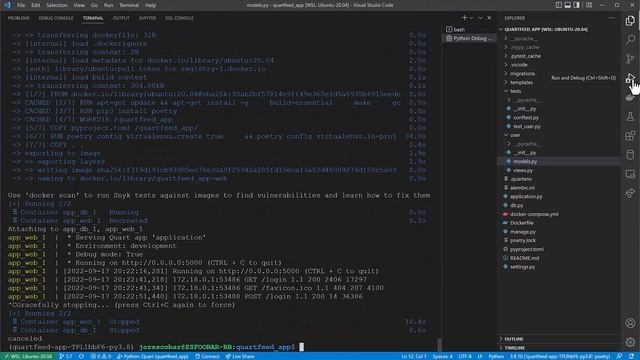Open the Customize Layout icon
The height and width of the screenshot is (360, 640).
(x=589, y=5)
